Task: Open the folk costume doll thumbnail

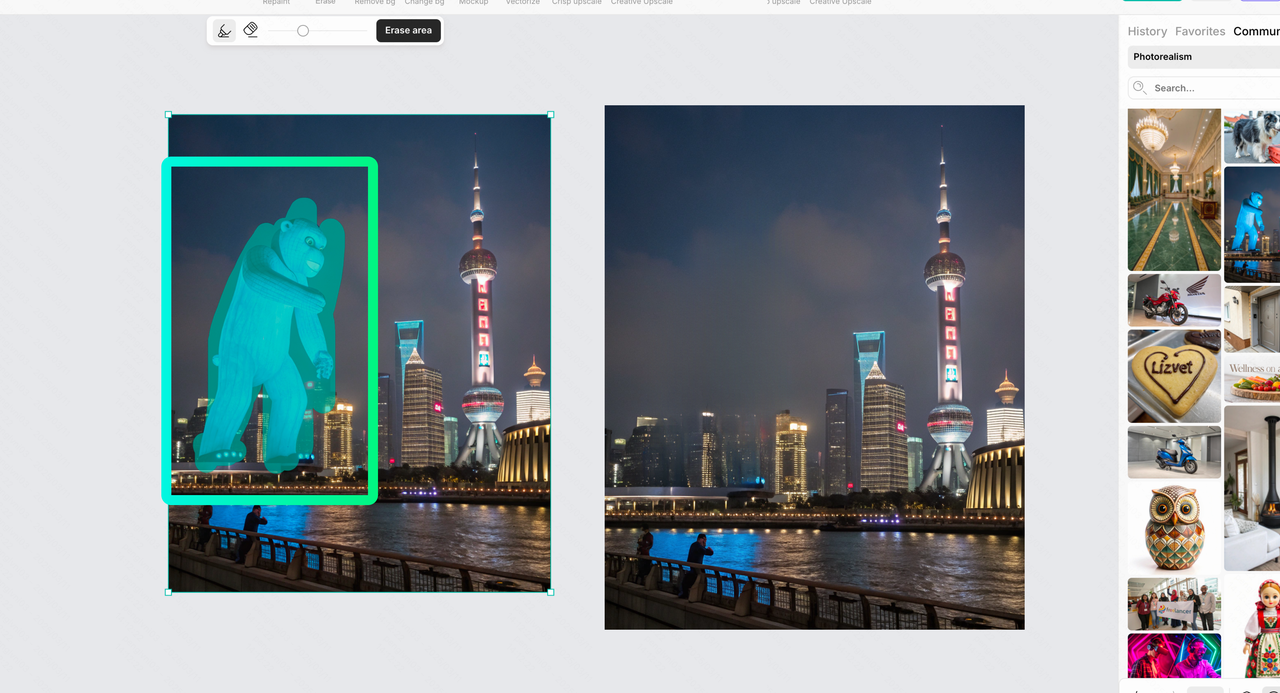Action: click(x=1252, y=628)
